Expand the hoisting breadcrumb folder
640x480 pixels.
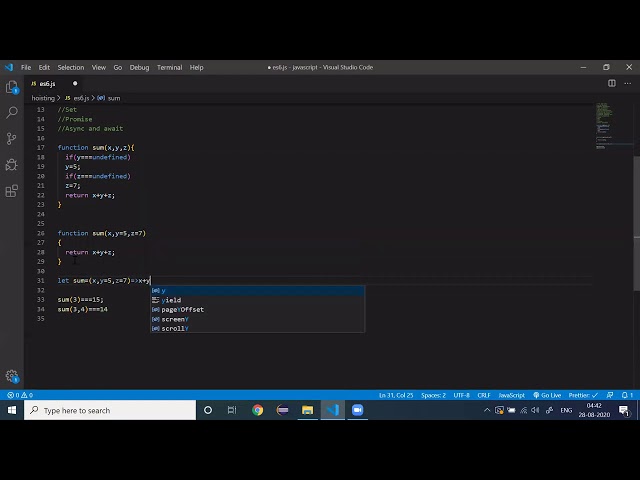point(43,98)
